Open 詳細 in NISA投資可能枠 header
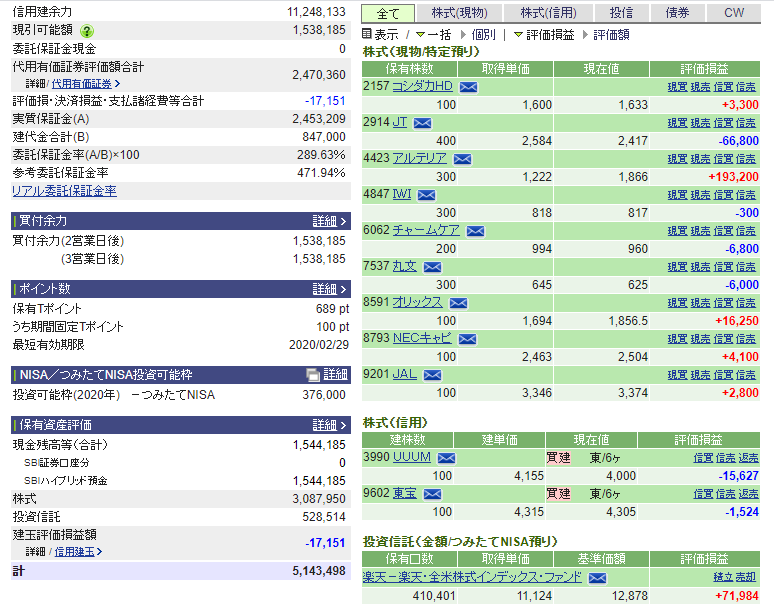 click(x=335, y=375)
